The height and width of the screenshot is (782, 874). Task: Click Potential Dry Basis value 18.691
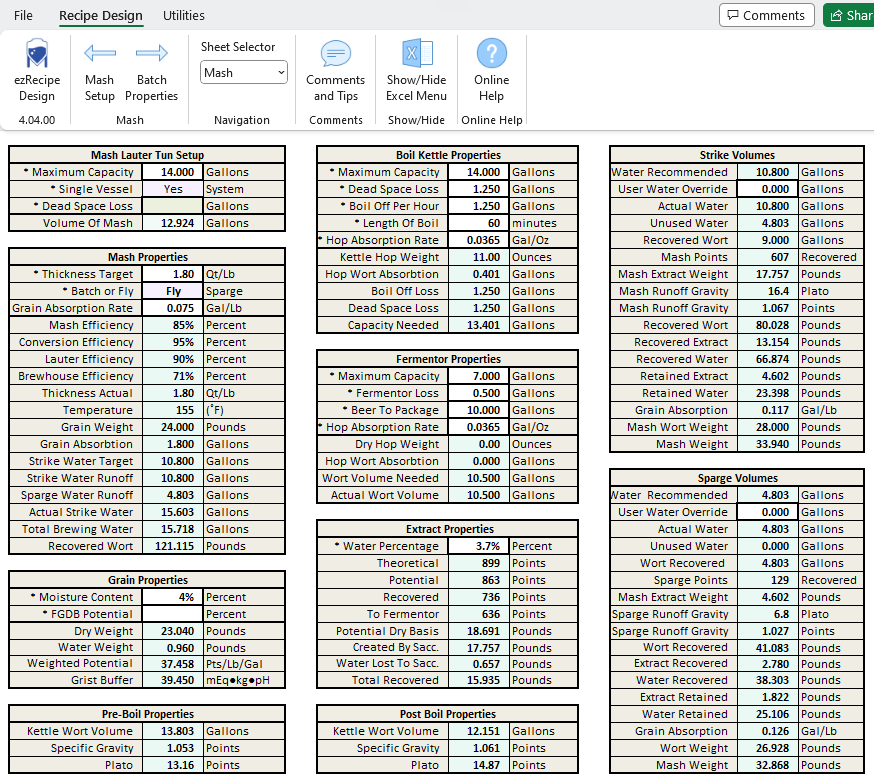(479, 631)
